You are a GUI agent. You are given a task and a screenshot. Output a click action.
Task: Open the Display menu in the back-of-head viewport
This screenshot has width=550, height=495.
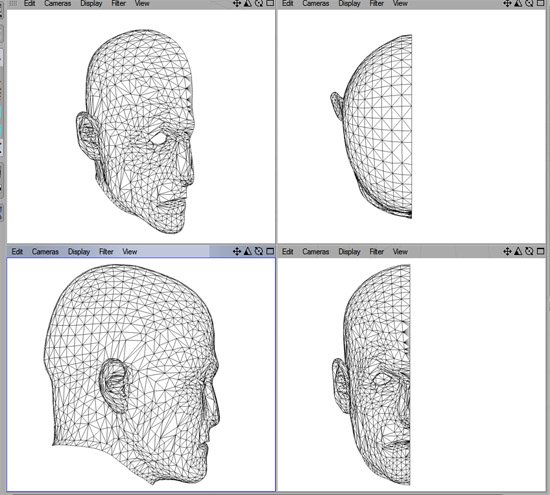point(349,4)
